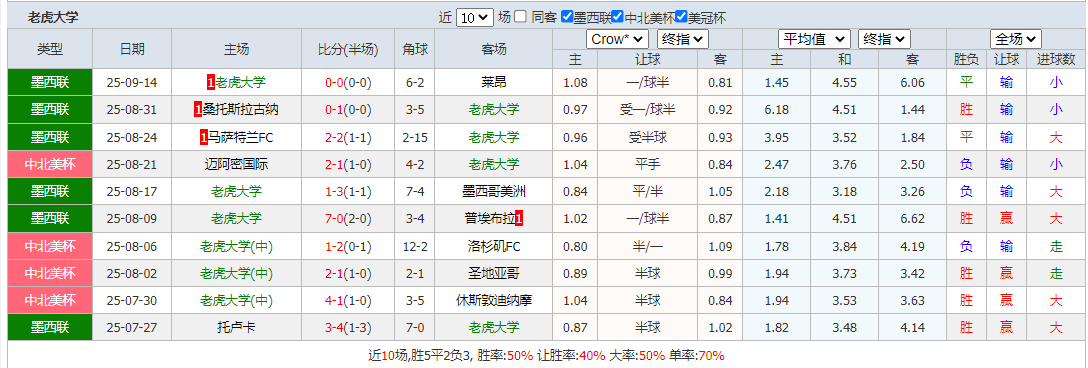Click the 主场 column header

tap(237, 49)
